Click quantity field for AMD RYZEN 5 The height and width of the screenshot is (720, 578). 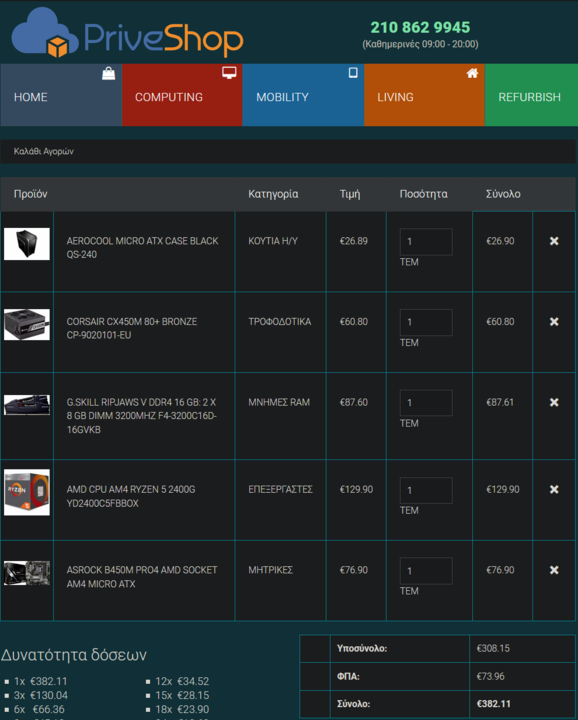(x=426, y=490)
